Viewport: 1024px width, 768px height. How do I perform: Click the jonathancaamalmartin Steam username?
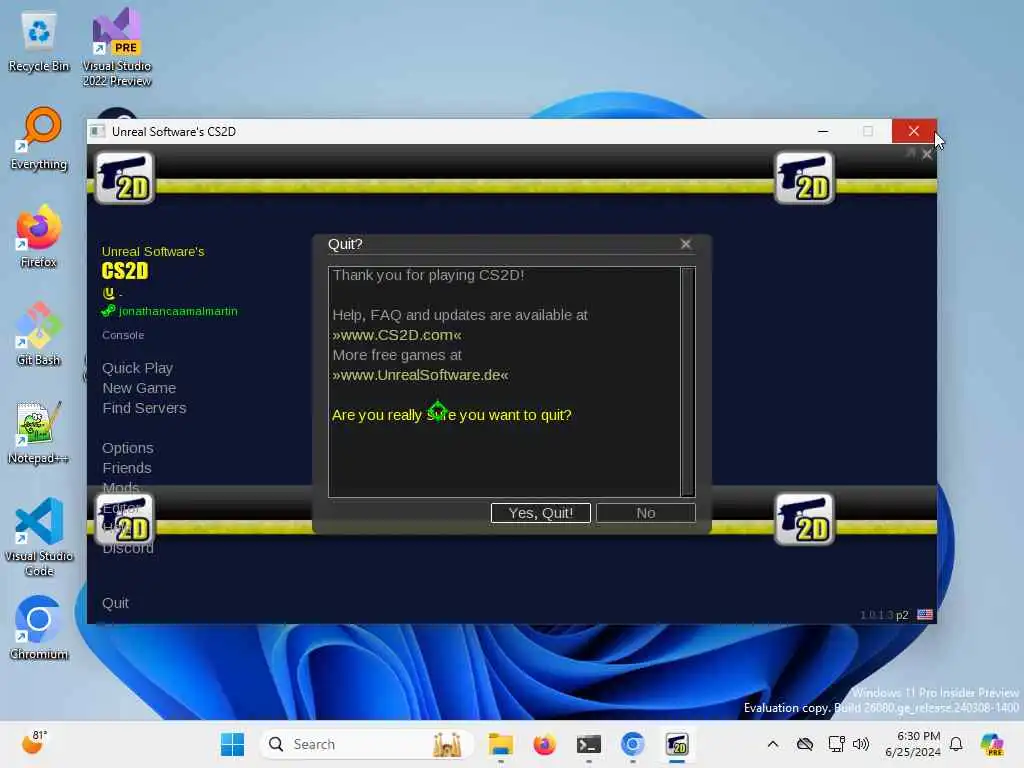(x=178, y=312)
